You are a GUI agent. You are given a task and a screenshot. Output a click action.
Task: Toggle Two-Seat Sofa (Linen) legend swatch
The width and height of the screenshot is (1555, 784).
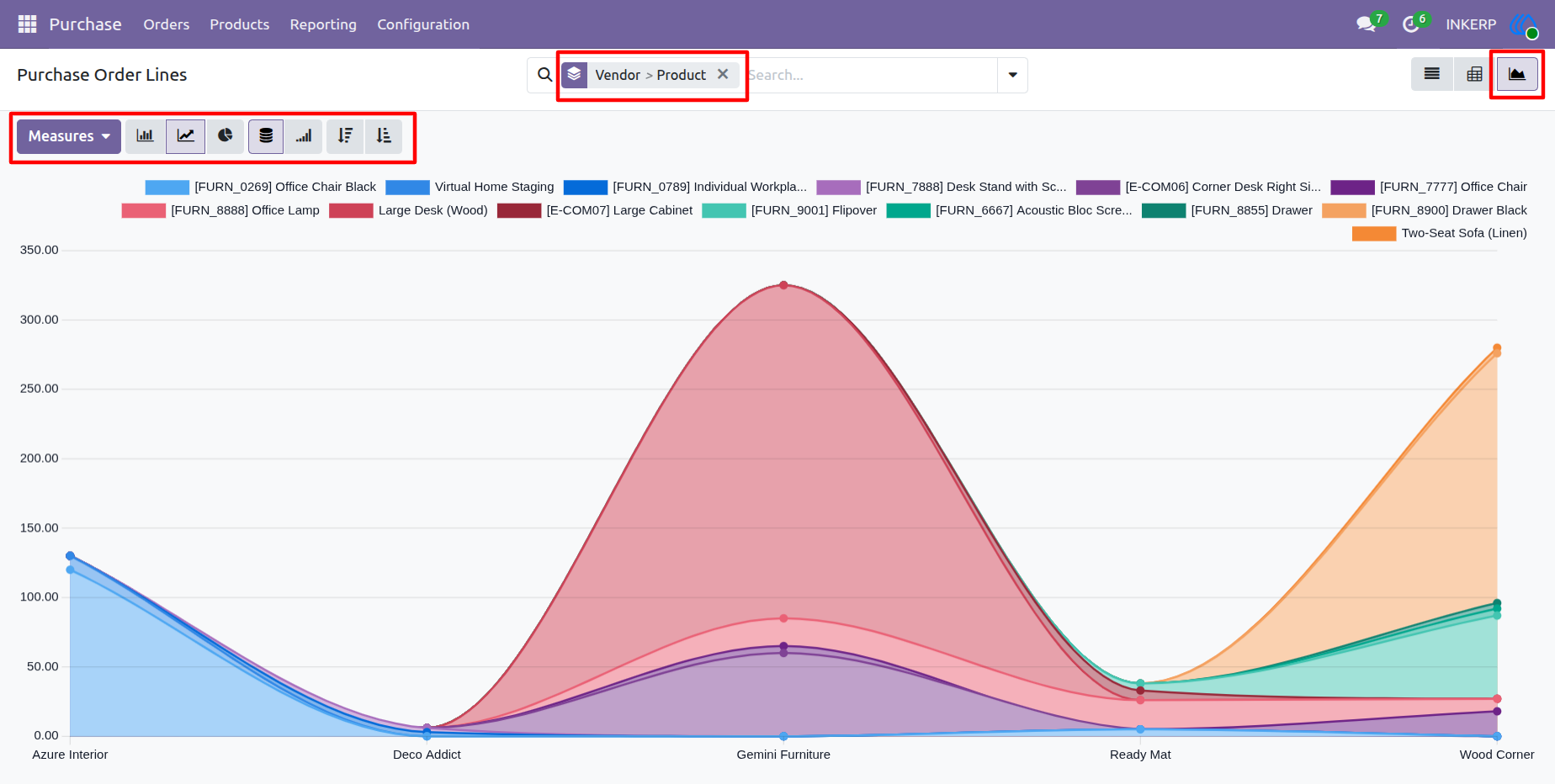pyautogui.click(x=1374, y=233)
